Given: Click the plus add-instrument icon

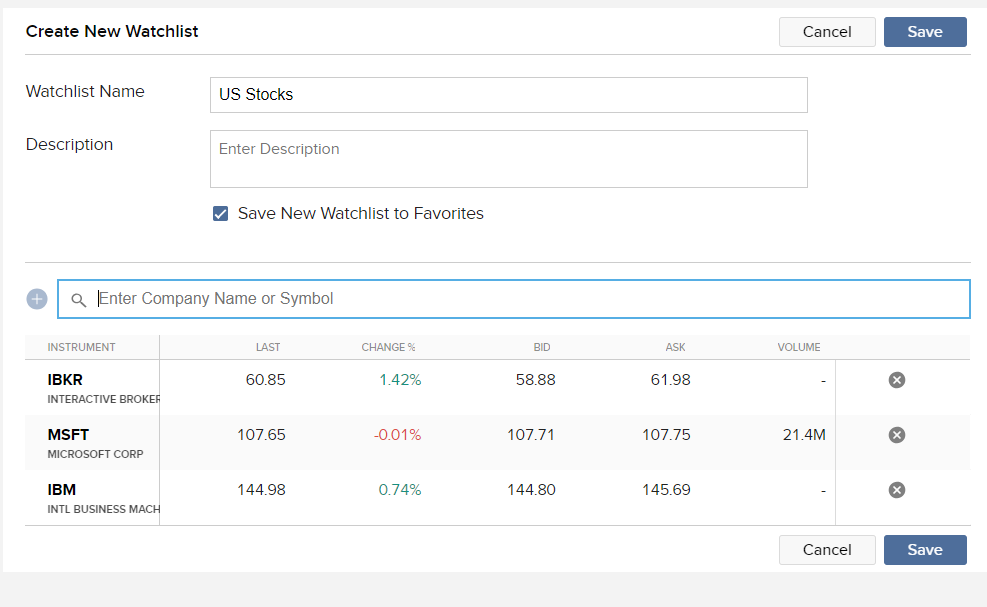Looking at the screenshot, I should 37,299.
